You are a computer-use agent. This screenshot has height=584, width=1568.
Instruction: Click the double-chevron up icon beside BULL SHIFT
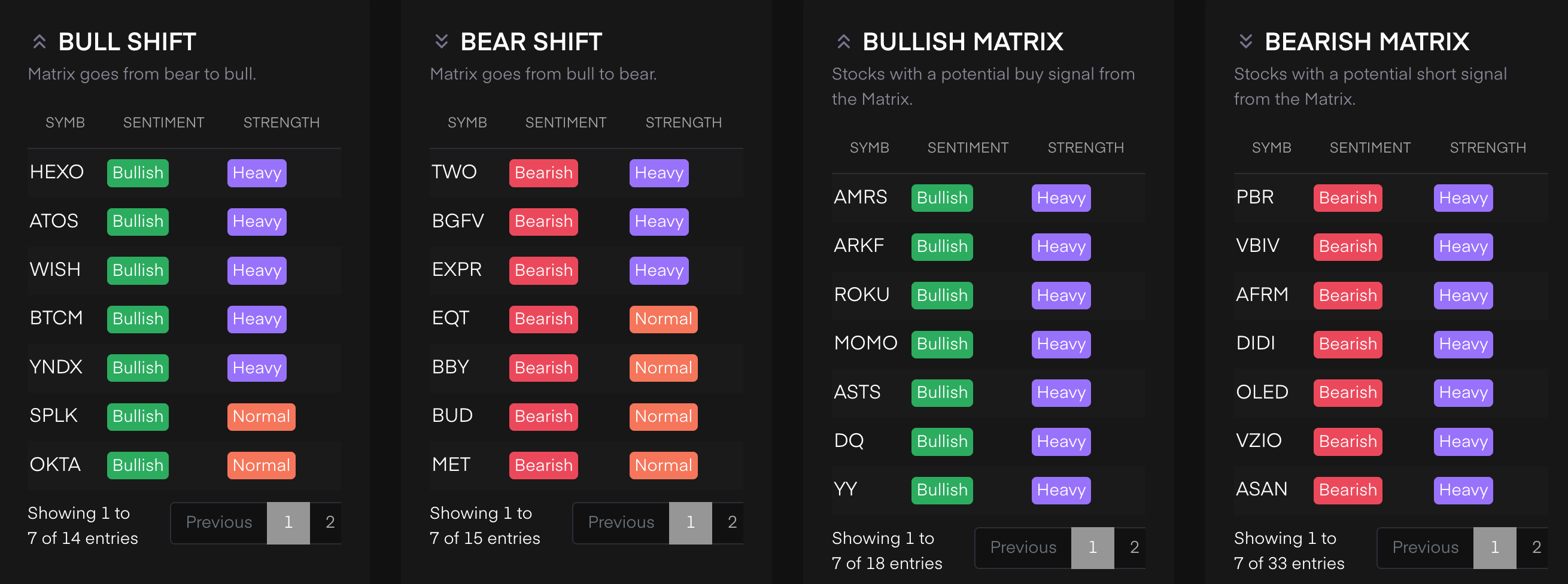(39, 41)
